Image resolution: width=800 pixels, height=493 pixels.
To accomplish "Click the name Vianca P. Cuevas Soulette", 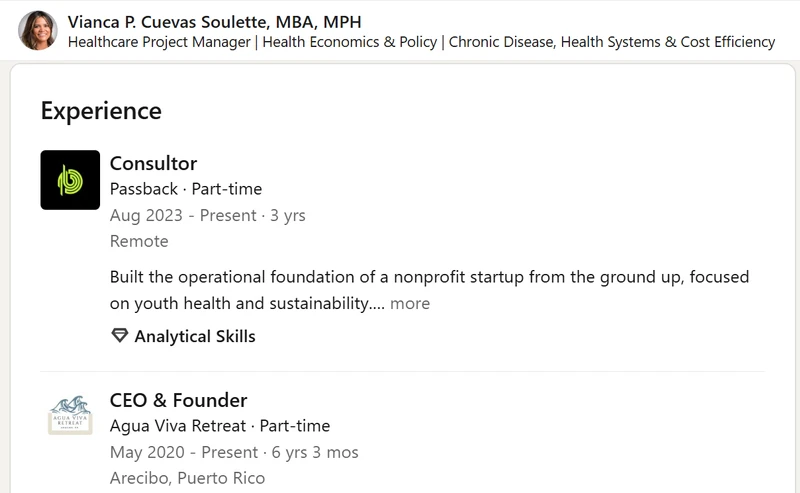I will click(x=167, y=22).
